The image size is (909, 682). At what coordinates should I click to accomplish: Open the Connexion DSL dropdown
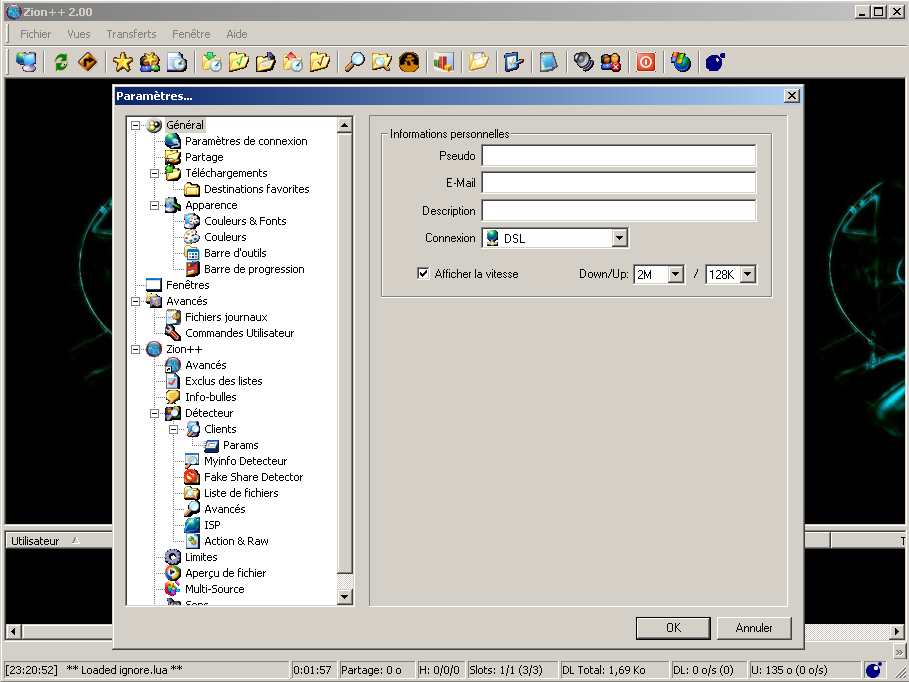(620, 238)
